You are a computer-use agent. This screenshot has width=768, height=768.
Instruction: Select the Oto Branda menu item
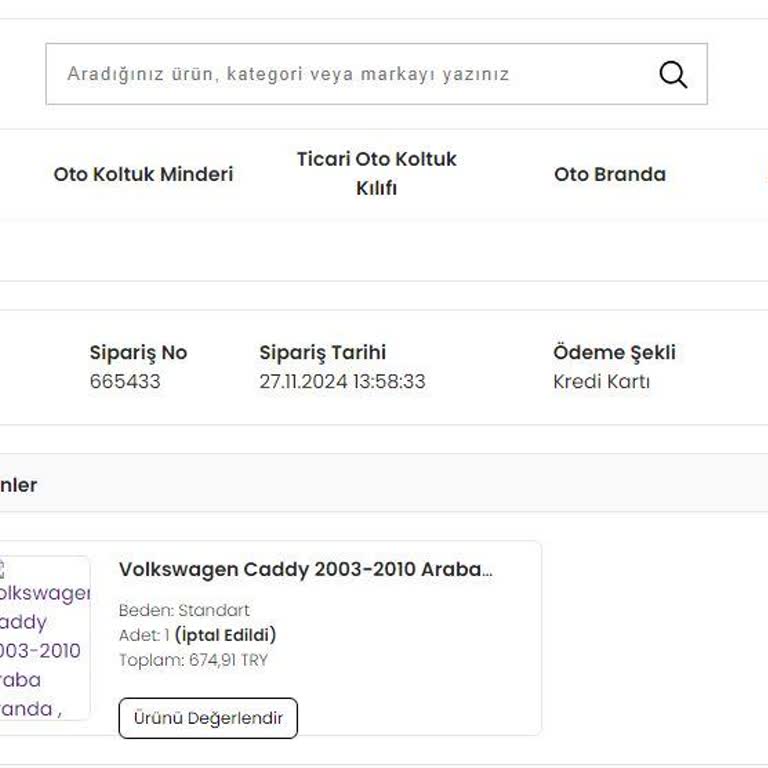pos(609,174)
